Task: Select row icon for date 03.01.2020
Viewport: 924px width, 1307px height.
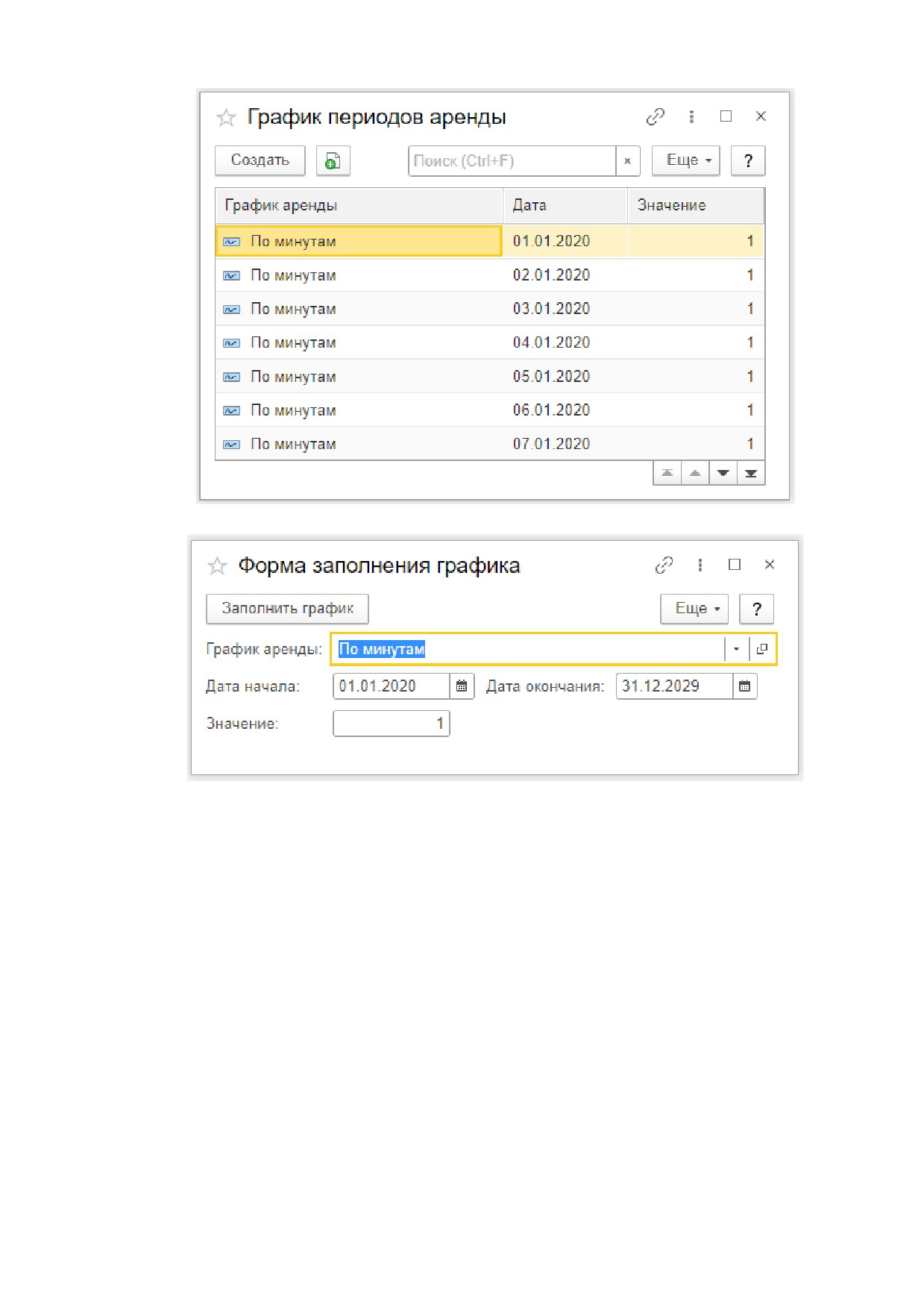Action: click(232, 310)
